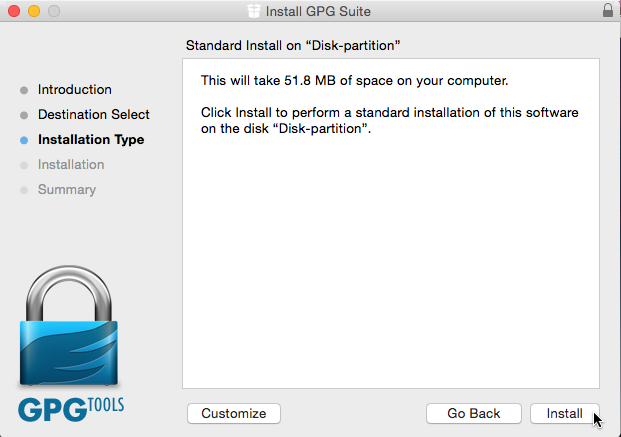Image resolution: width=621 pixels, height=437 pixels.
Task: Click the blue bullet beside Installation Type
Action: click(x=24, y=140)
